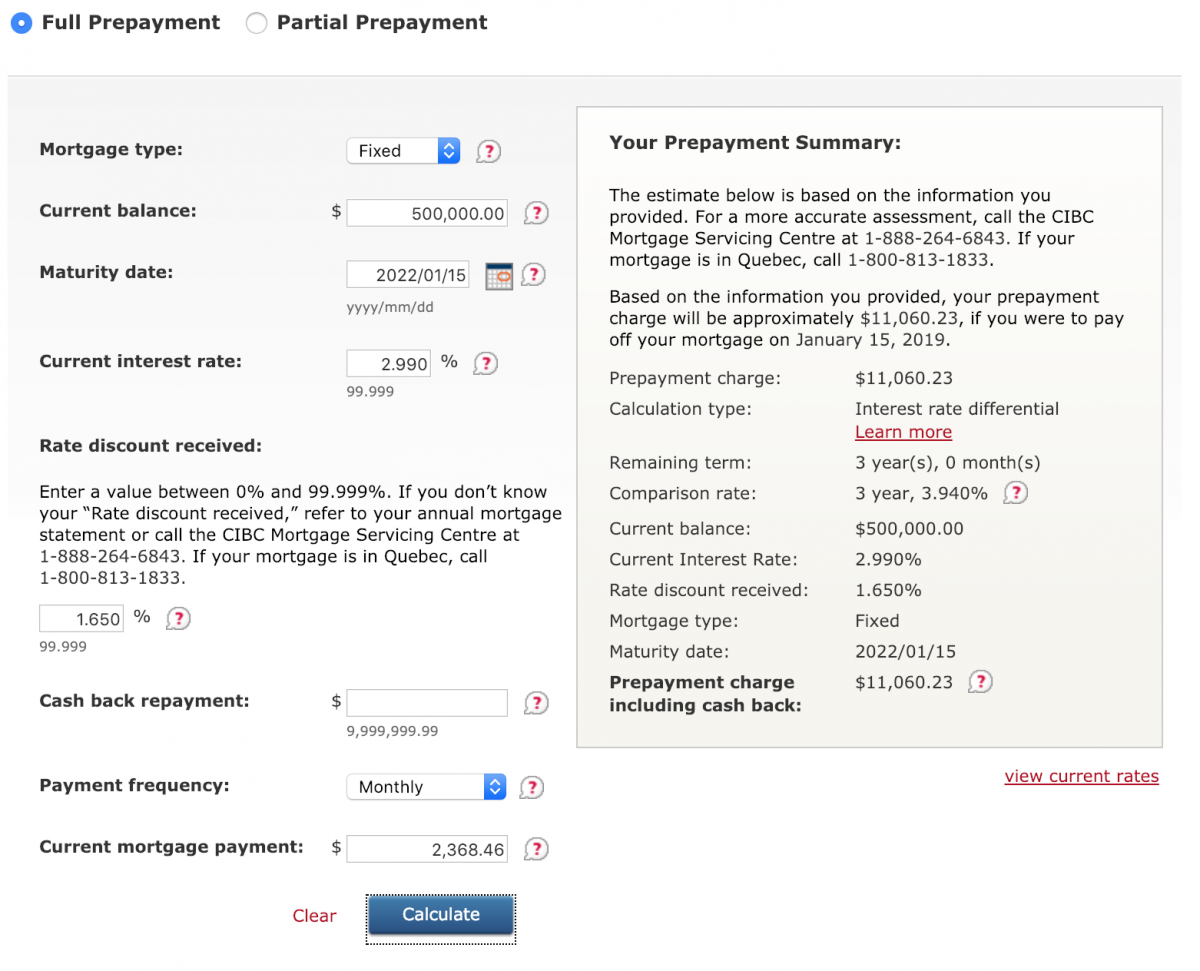Open Current interest rate help tooltip

(485, 363)
